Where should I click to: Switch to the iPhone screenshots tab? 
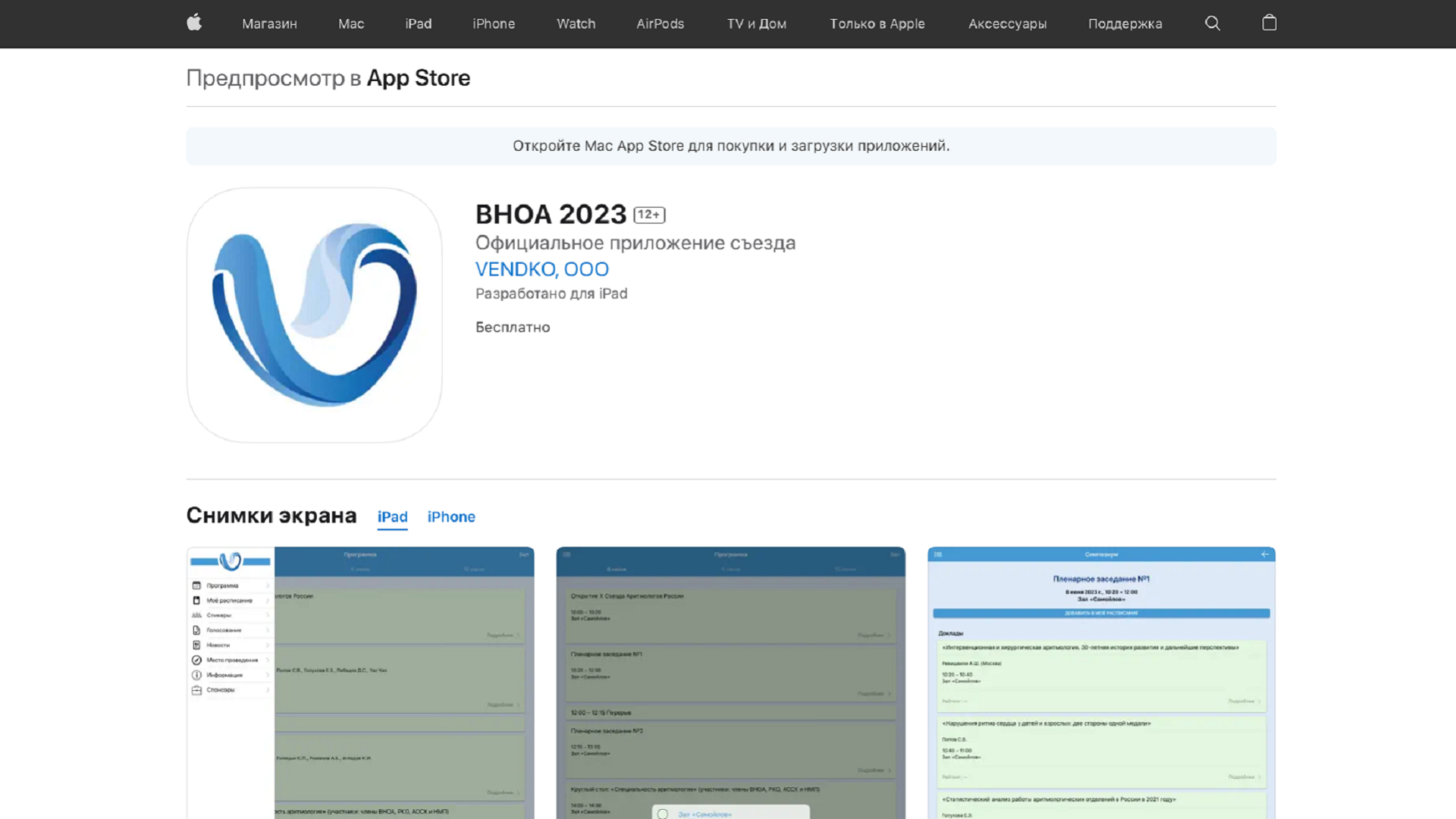(451, 516)
